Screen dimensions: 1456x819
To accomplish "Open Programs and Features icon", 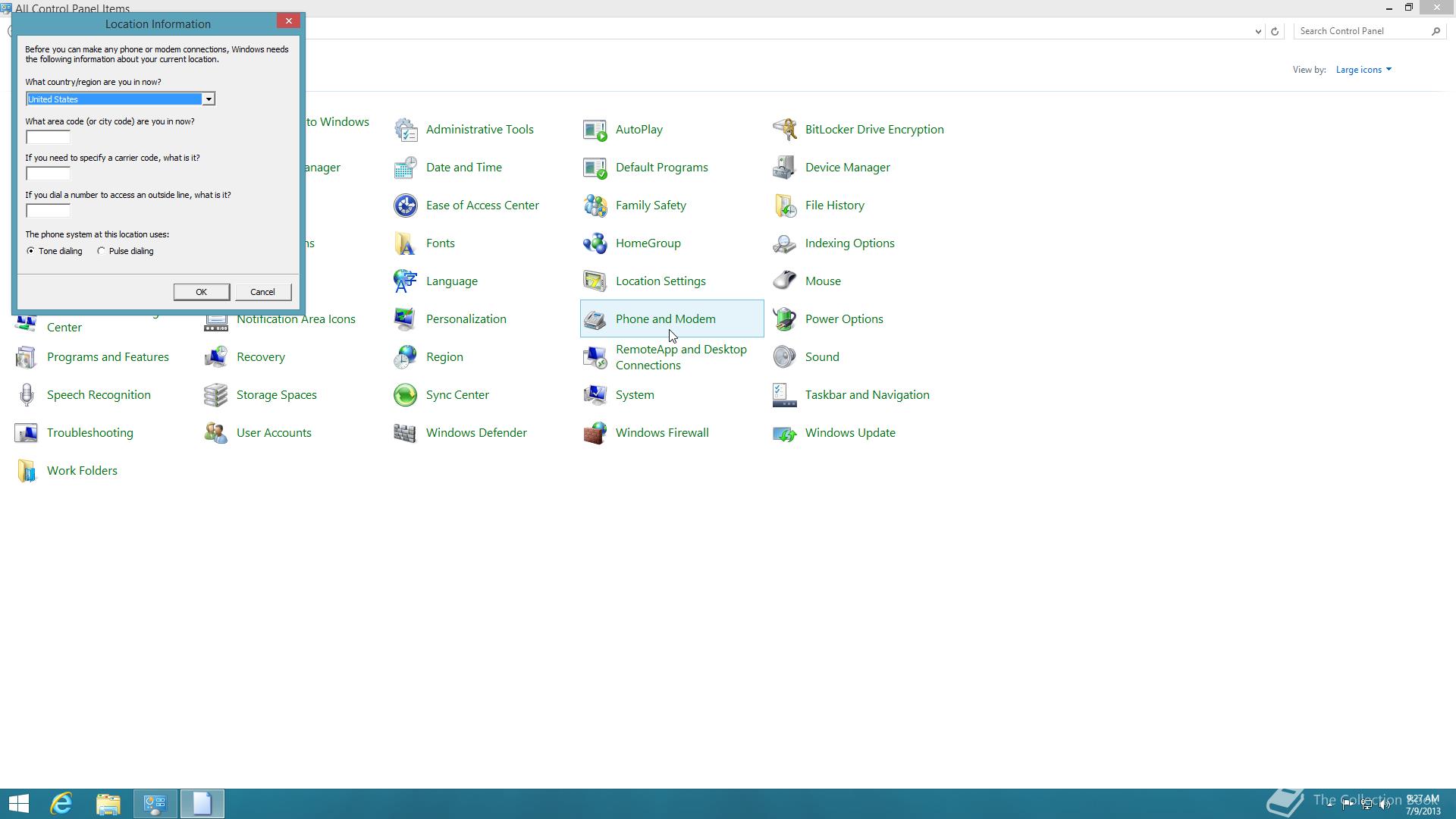I will (x=27, y=357).
